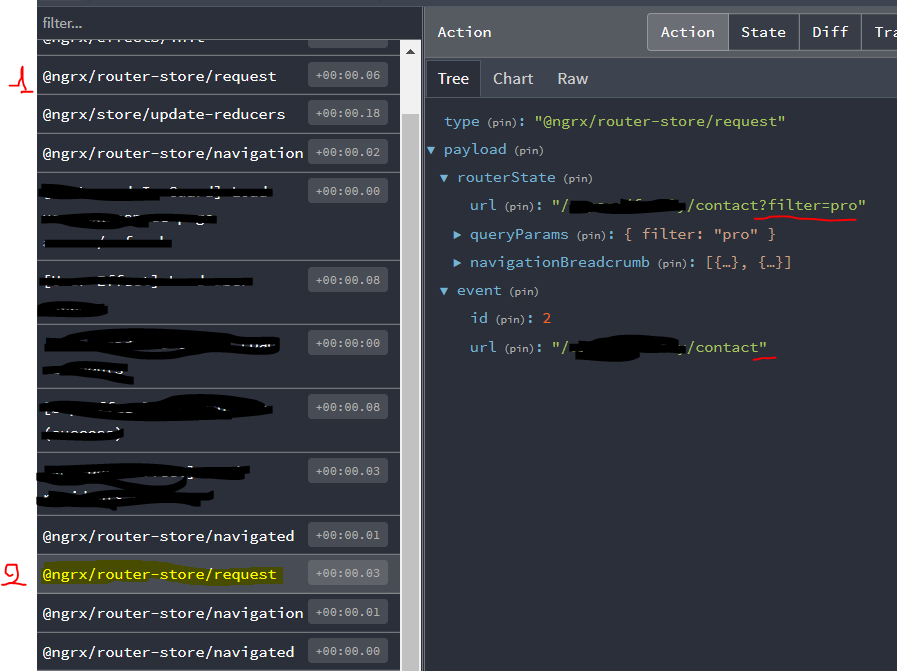The width and height of the screenshot is (897, 671).
Task: Click the +00:00.08 badge on first redacted row
Action: pyautogui.click(x=348, y=280)
